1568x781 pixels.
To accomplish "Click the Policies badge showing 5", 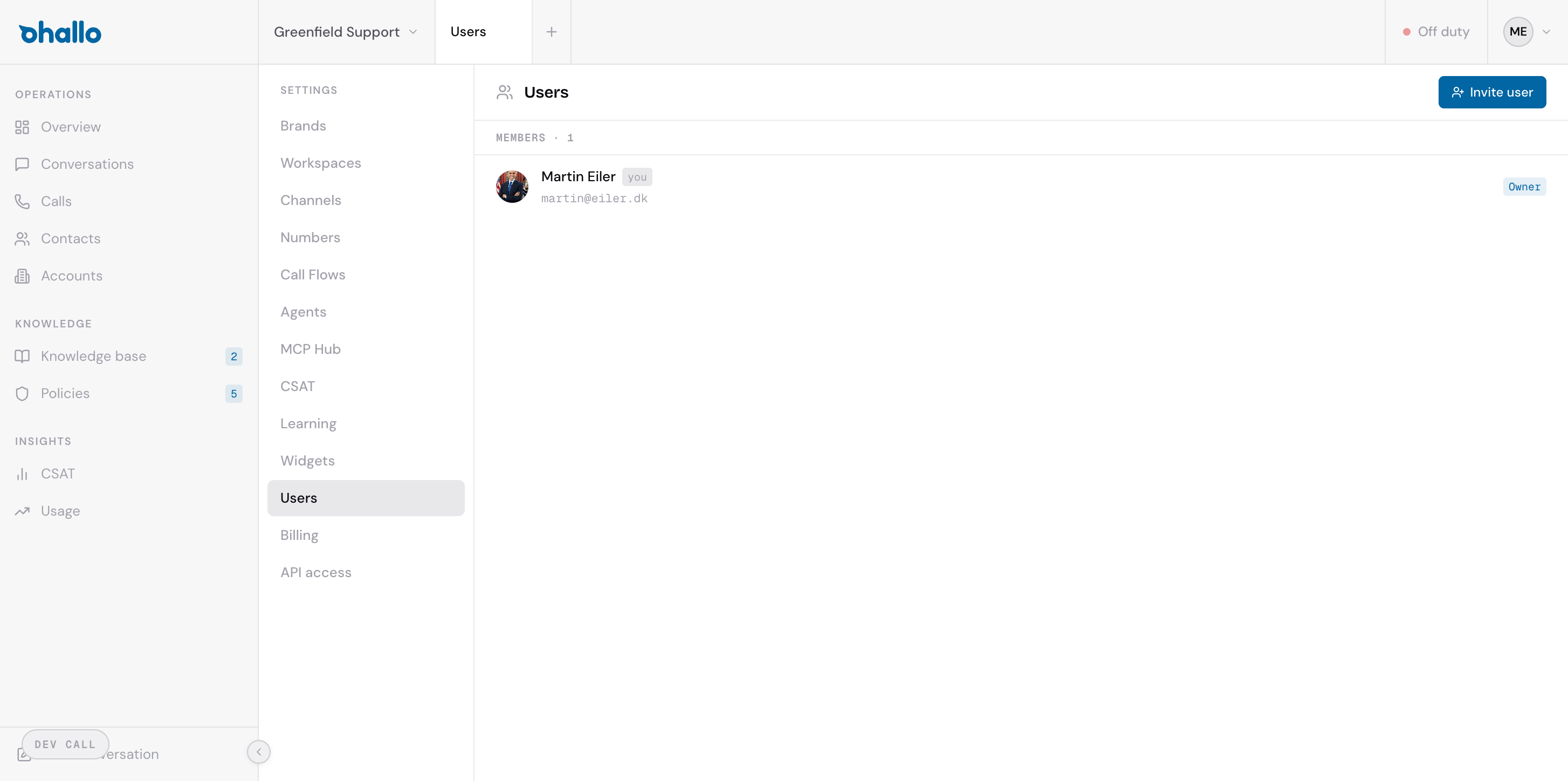I will 233,393.
